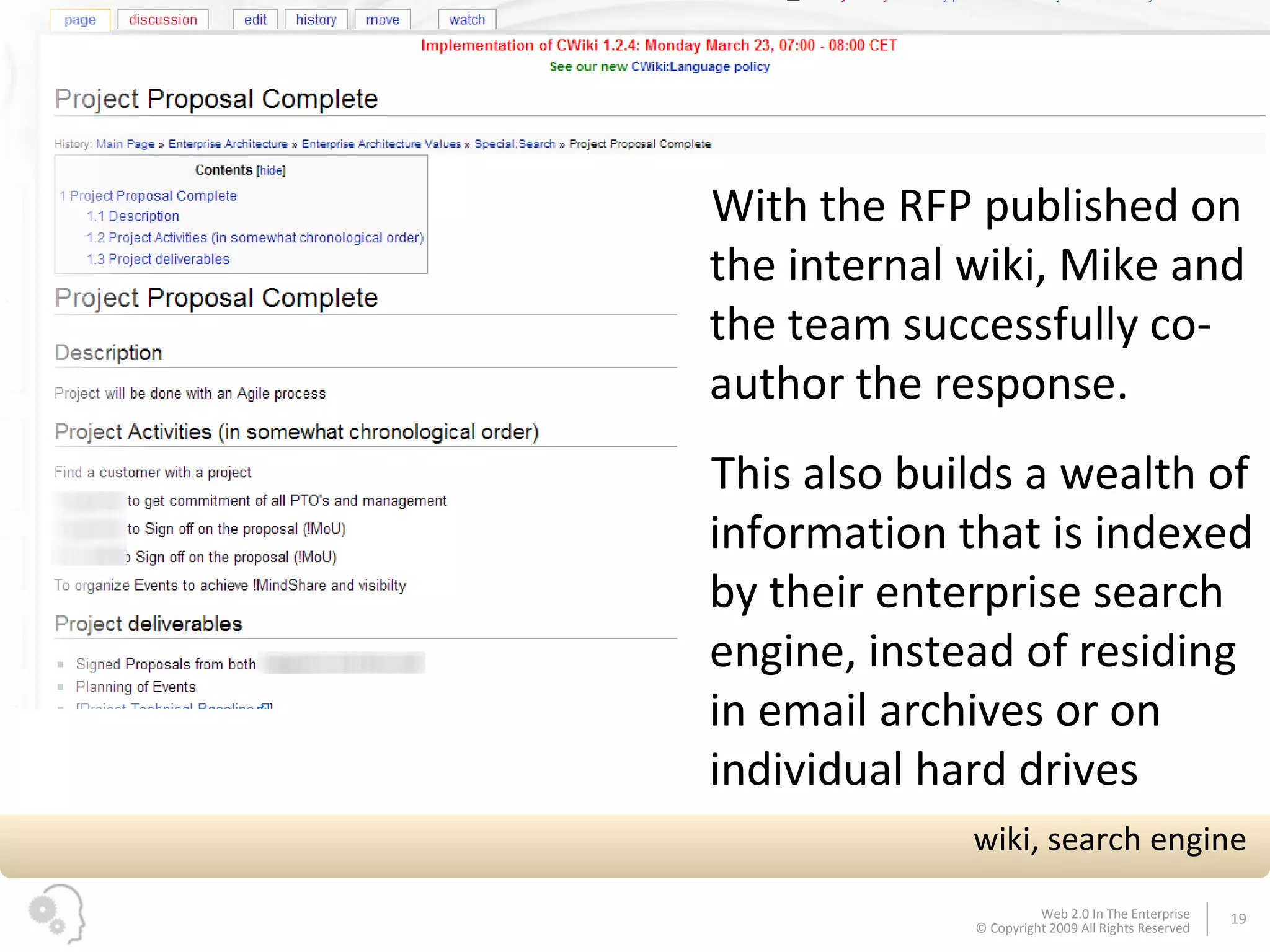
Task: Click 'Find a customer with a project' line
Action: pyautogui.click(x=153, y=472)
